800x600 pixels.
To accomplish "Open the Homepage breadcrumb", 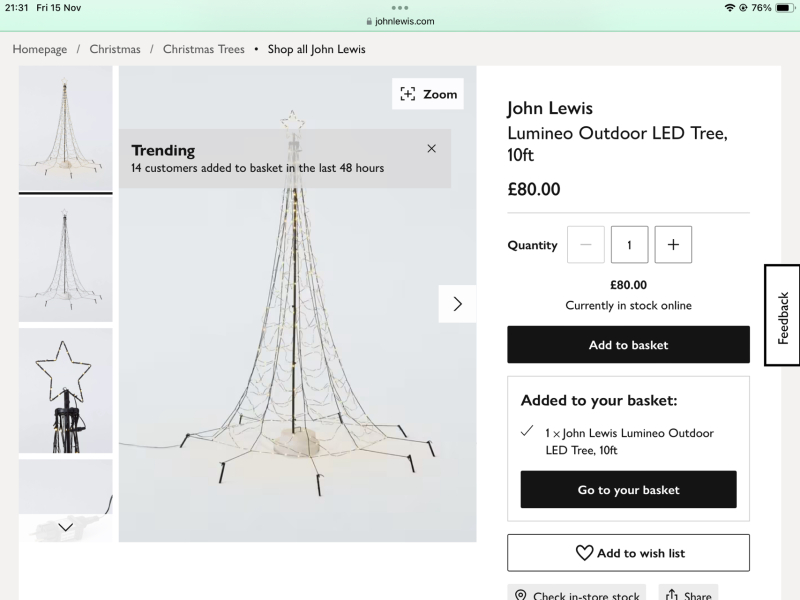I will 40,49.
